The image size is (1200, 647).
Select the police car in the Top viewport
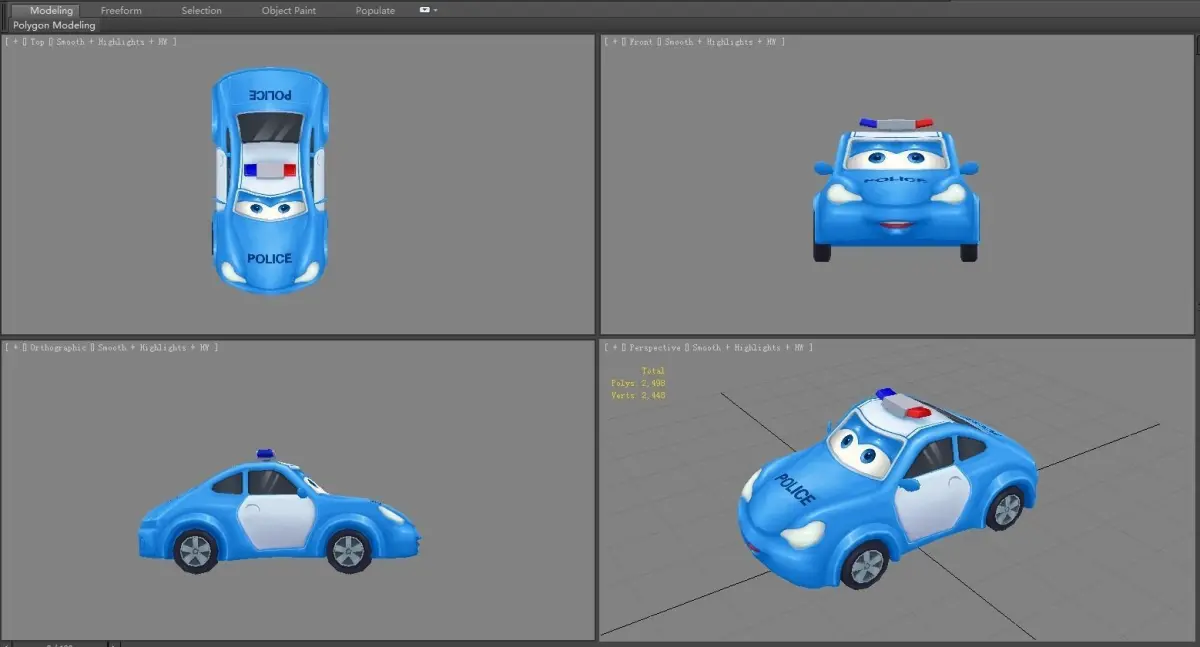[270, 180]
